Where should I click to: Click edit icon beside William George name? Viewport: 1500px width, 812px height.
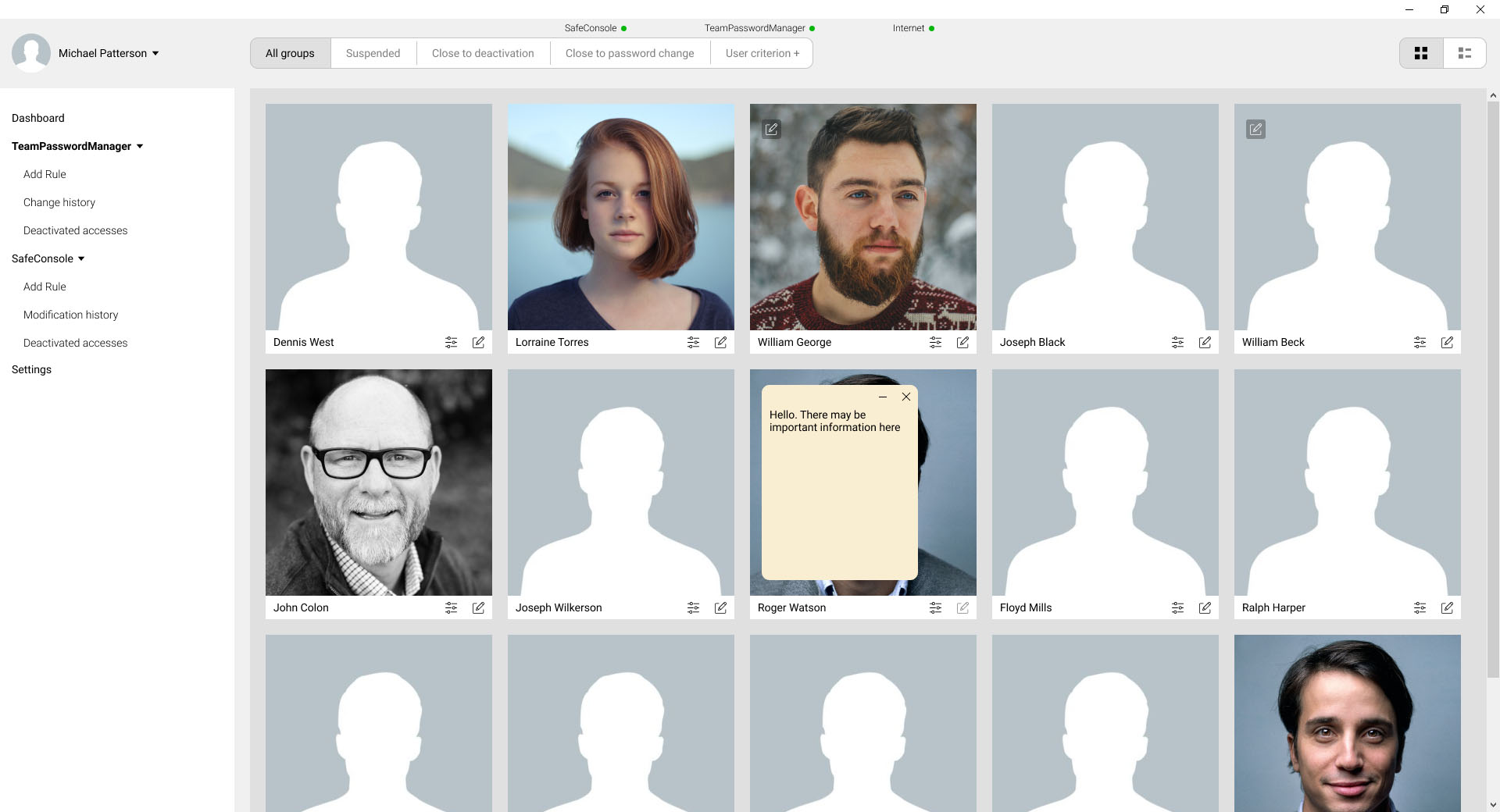coord(962,342)
